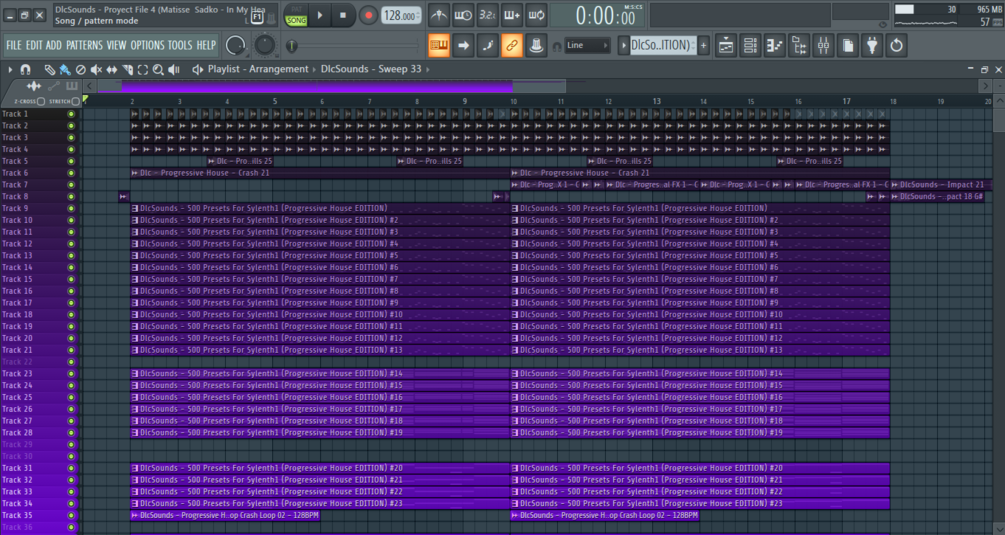Open the playlist options arrow menu
The image size is (1005, 535).
pyautogui.click(x=10, y=69)
